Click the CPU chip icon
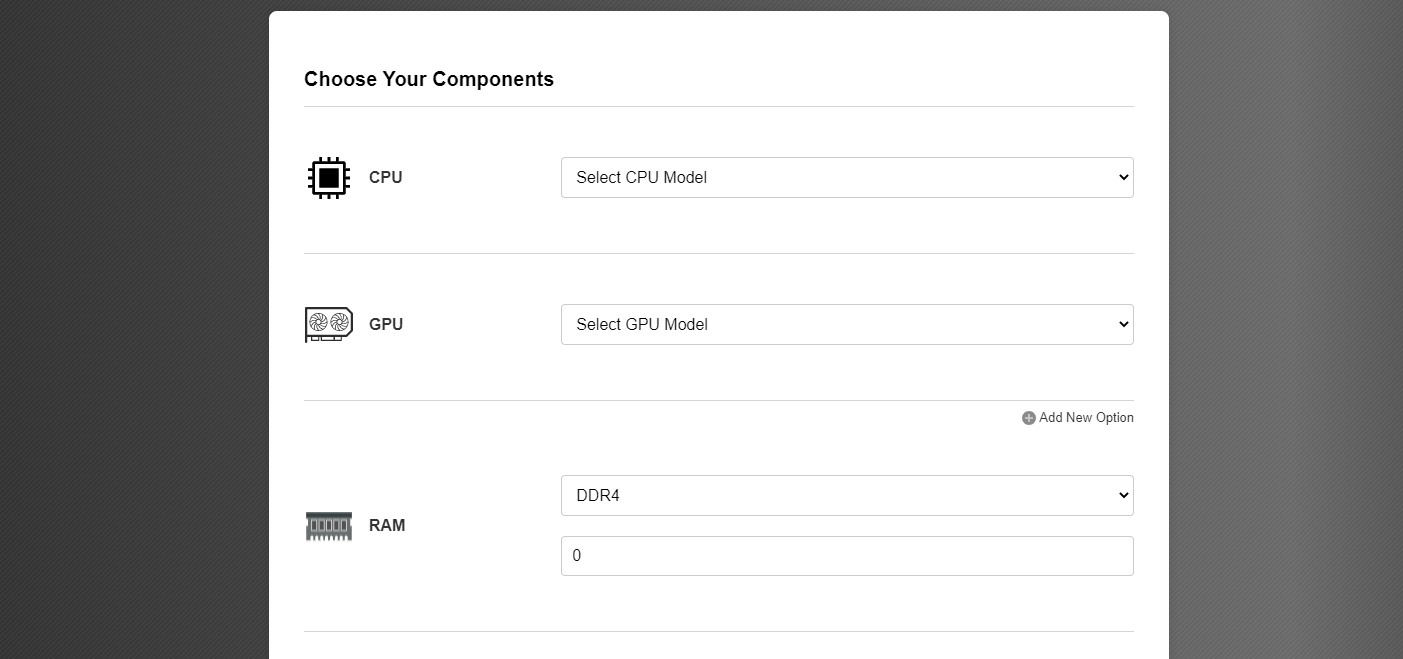The height and width of the screenshot is (659, 1403). pyautogui.click(x=328, y=178)
